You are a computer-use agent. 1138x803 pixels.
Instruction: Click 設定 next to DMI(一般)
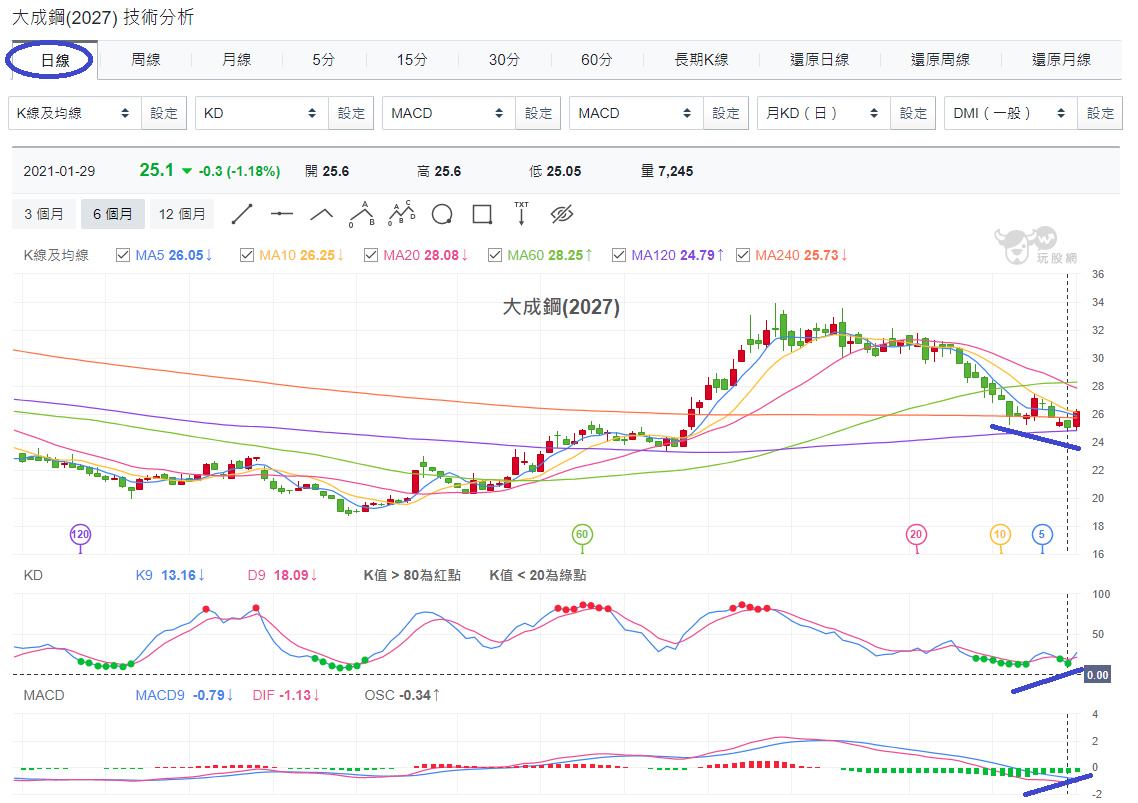coord(1100,113)
